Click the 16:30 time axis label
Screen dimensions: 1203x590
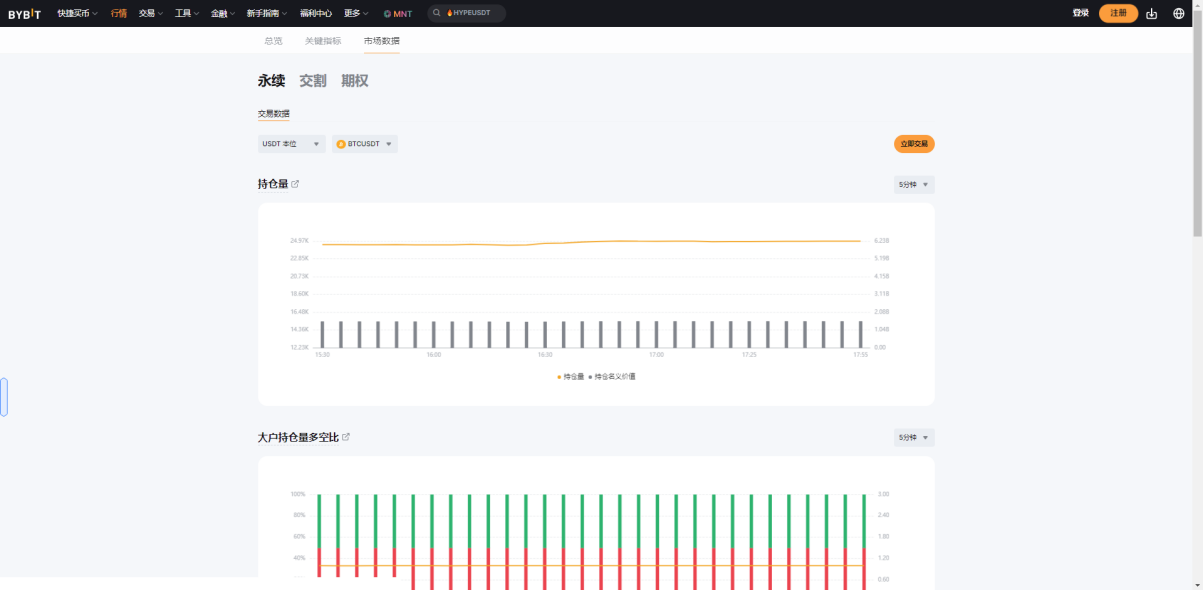click(545, 355)
